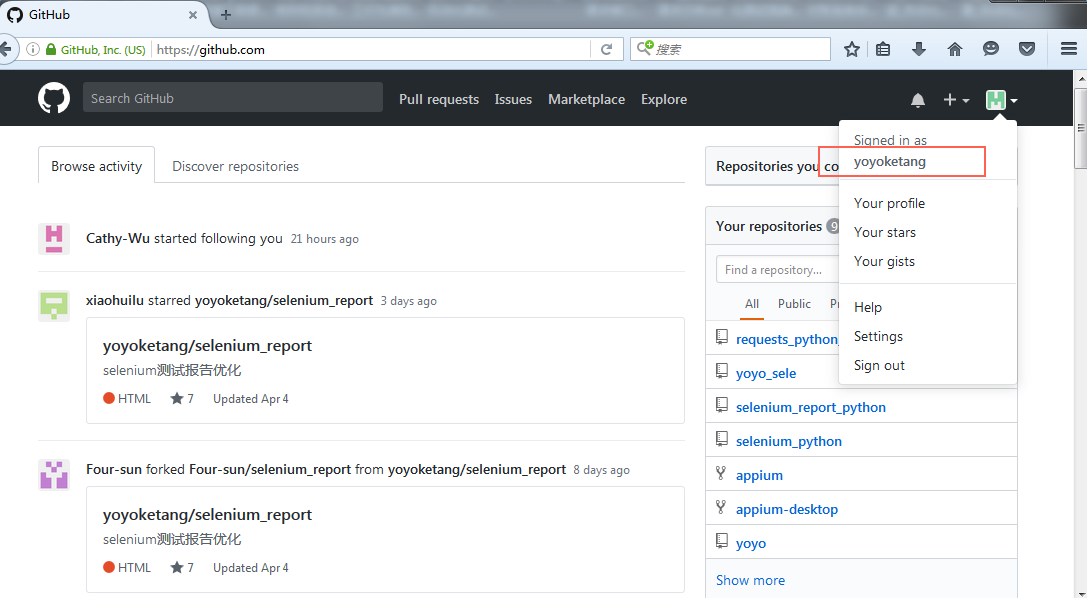Screen dimensions: 1087x598
Task: Click repo icon beside selenium_report_python
Action: (722, 405)
